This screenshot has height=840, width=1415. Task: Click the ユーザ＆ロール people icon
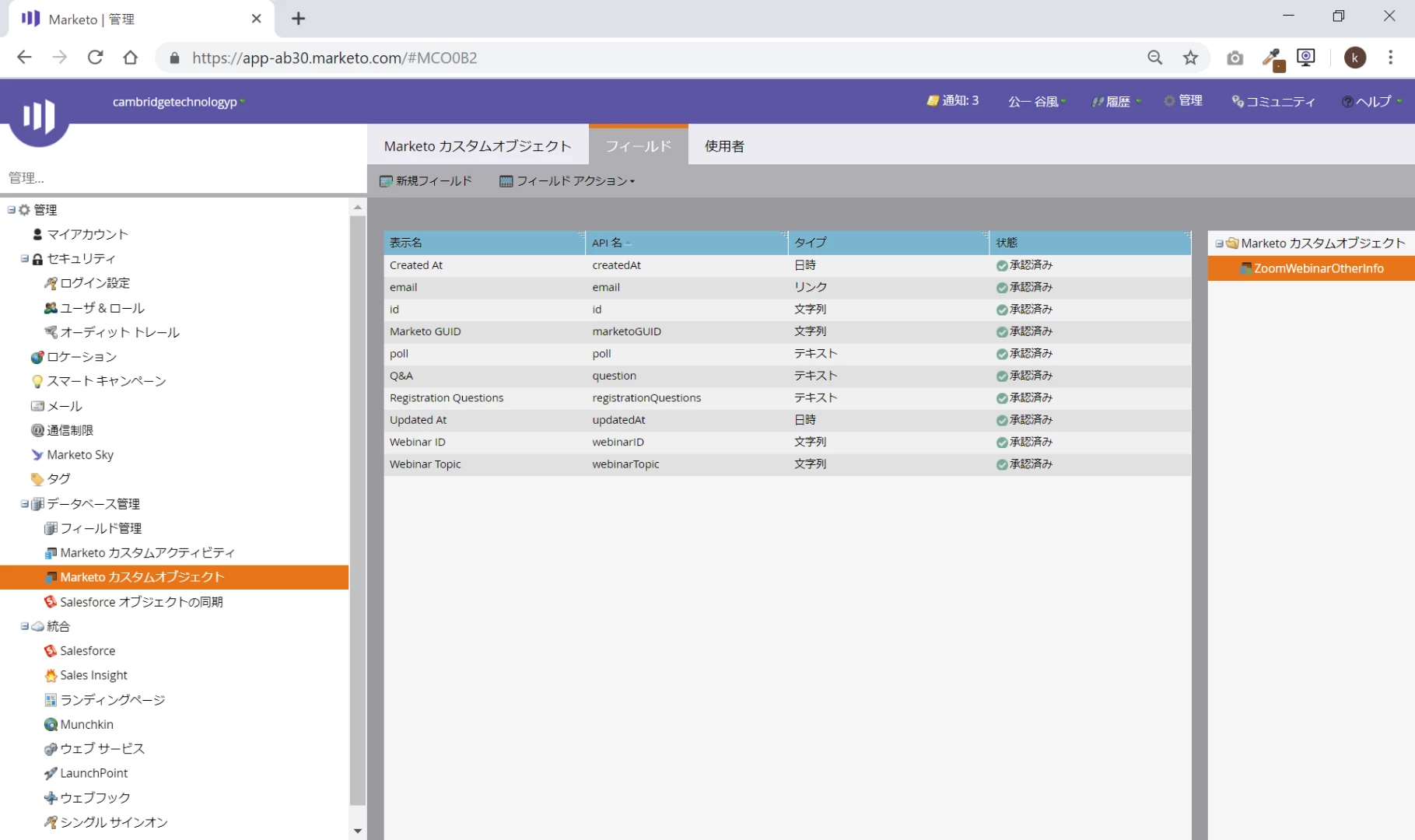tap(51, 308)
